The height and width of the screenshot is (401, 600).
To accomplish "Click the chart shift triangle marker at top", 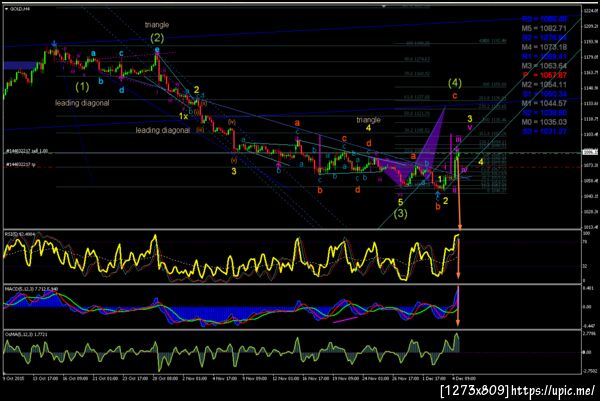I will click(x=384, y=6).
